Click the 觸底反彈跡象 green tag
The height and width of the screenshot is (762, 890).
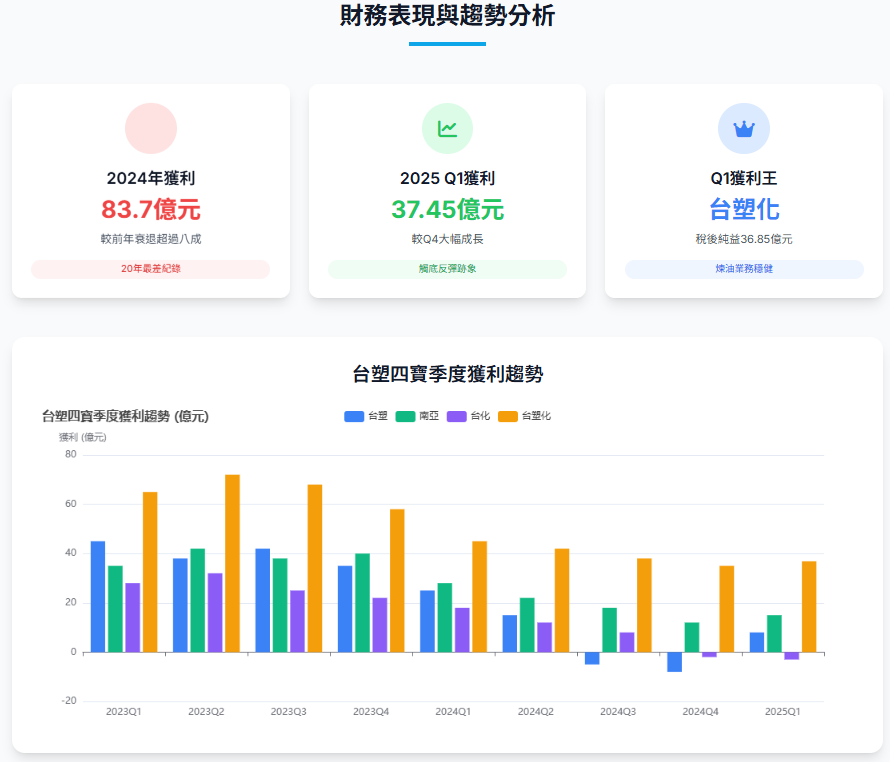[x=447, y=269]
